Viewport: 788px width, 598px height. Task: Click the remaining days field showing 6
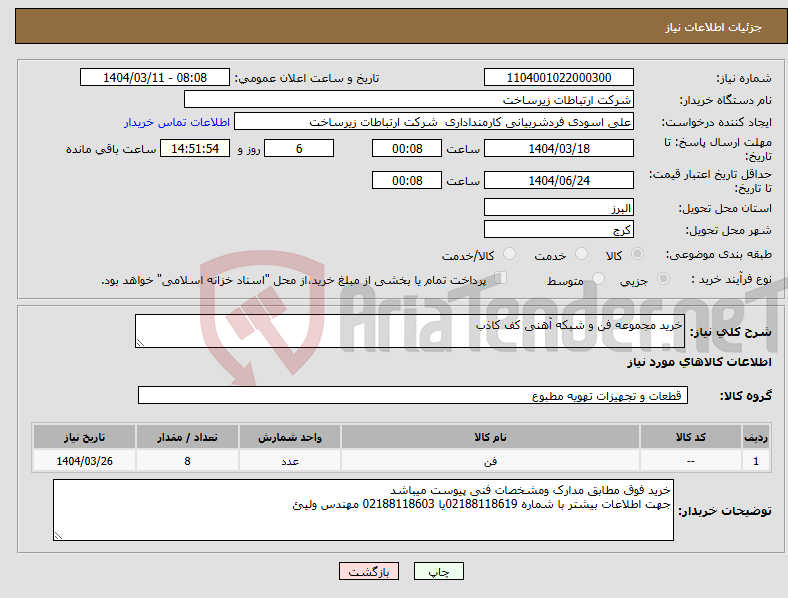(299, 148)
